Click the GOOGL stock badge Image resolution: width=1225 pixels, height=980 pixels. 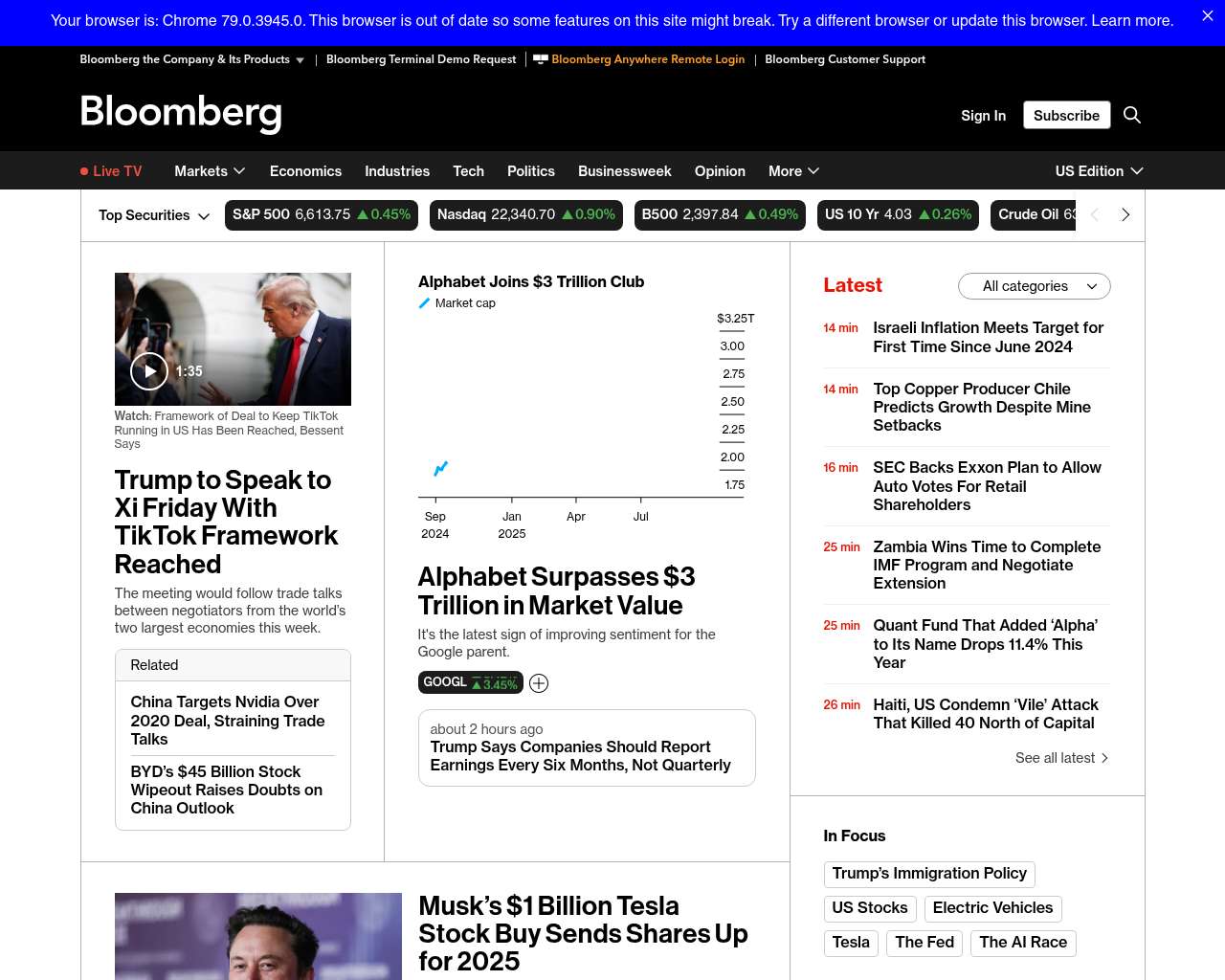click(471, 682)
